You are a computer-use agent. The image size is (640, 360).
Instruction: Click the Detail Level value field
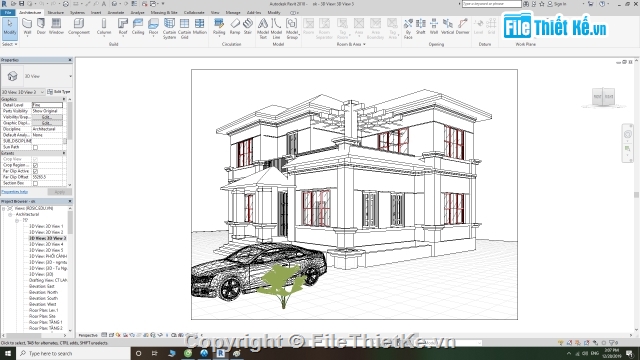pyautogui.click(x=47, y=105)
